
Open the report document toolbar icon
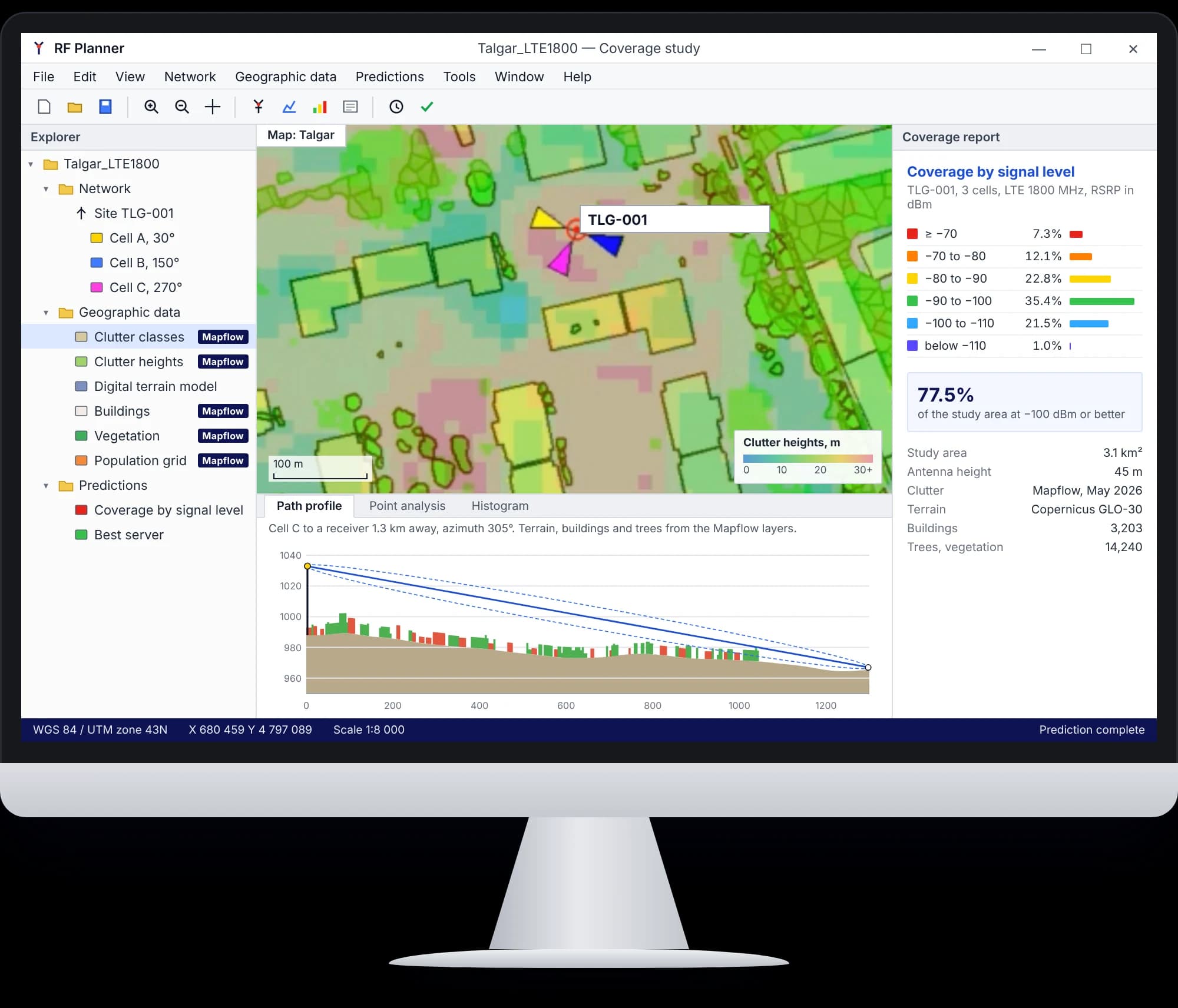[x=350, y=107]
